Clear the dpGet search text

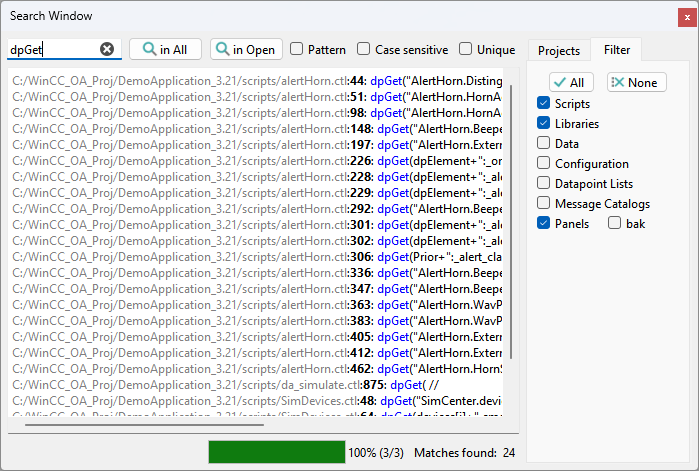(x=107, y=50)
